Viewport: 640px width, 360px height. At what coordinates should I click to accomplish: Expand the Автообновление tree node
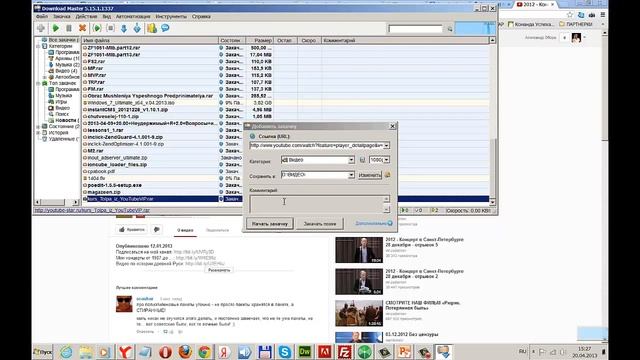click(x=44, y=77)
